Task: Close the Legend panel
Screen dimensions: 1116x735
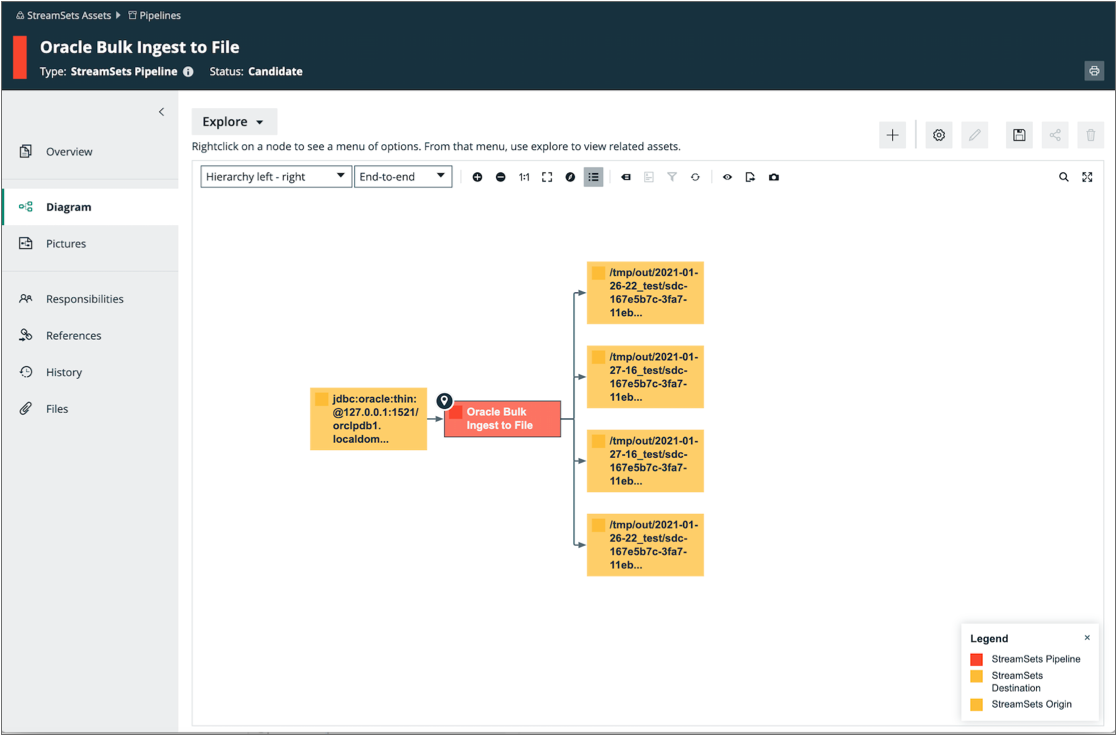Action: [1087, 638]
